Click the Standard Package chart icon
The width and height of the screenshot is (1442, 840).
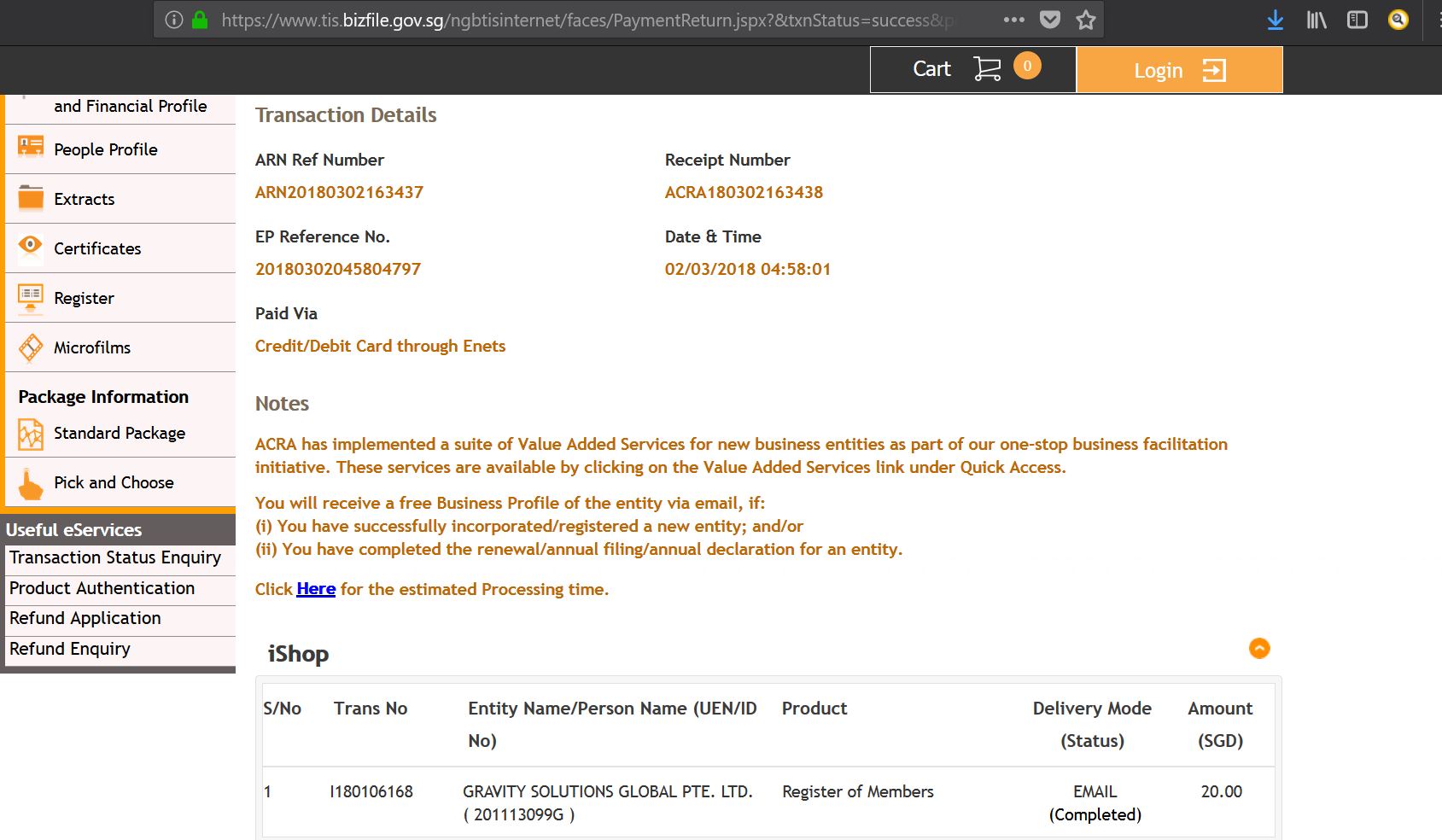(x=31, y=434)
